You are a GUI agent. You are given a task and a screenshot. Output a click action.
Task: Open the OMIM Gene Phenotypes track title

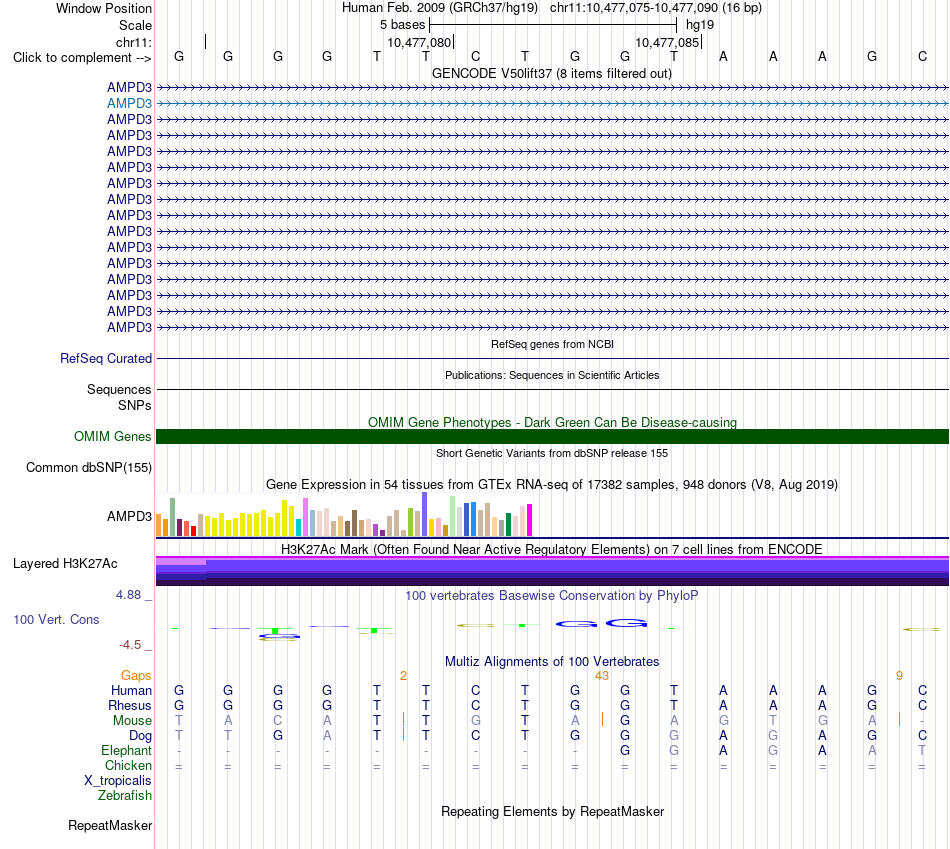(x=552, y=422)
